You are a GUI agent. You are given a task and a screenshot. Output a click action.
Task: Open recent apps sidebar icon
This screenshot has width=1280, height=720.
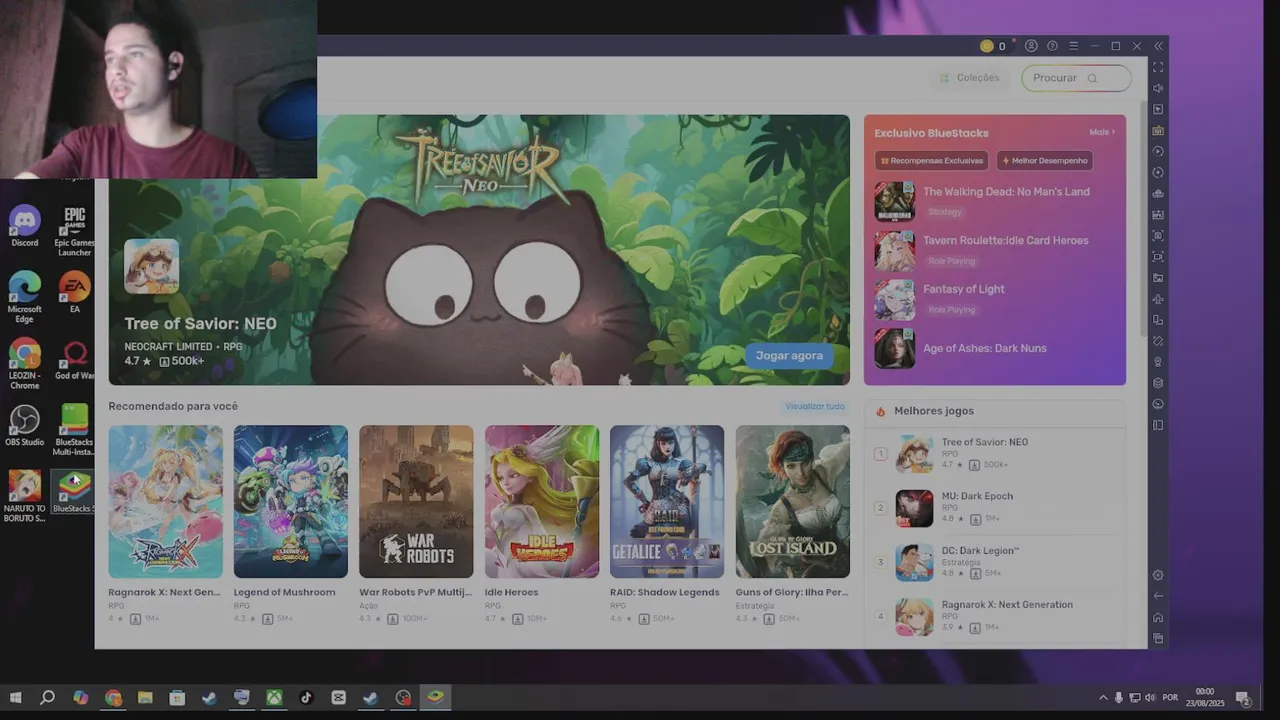pos(1158,638)
